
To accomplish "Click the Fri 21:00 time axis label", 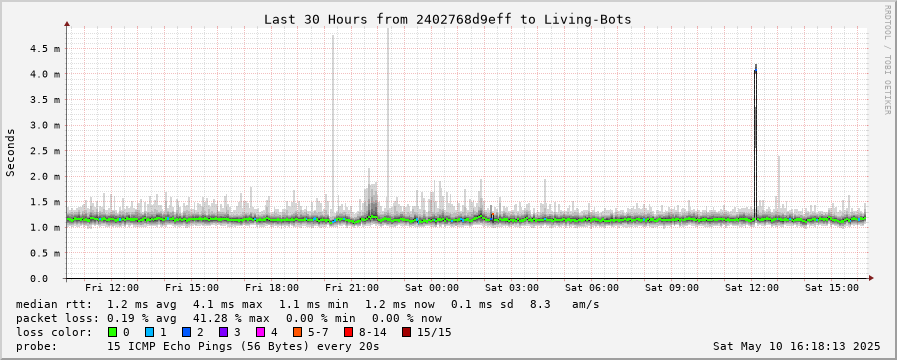I will coord(351,288).
